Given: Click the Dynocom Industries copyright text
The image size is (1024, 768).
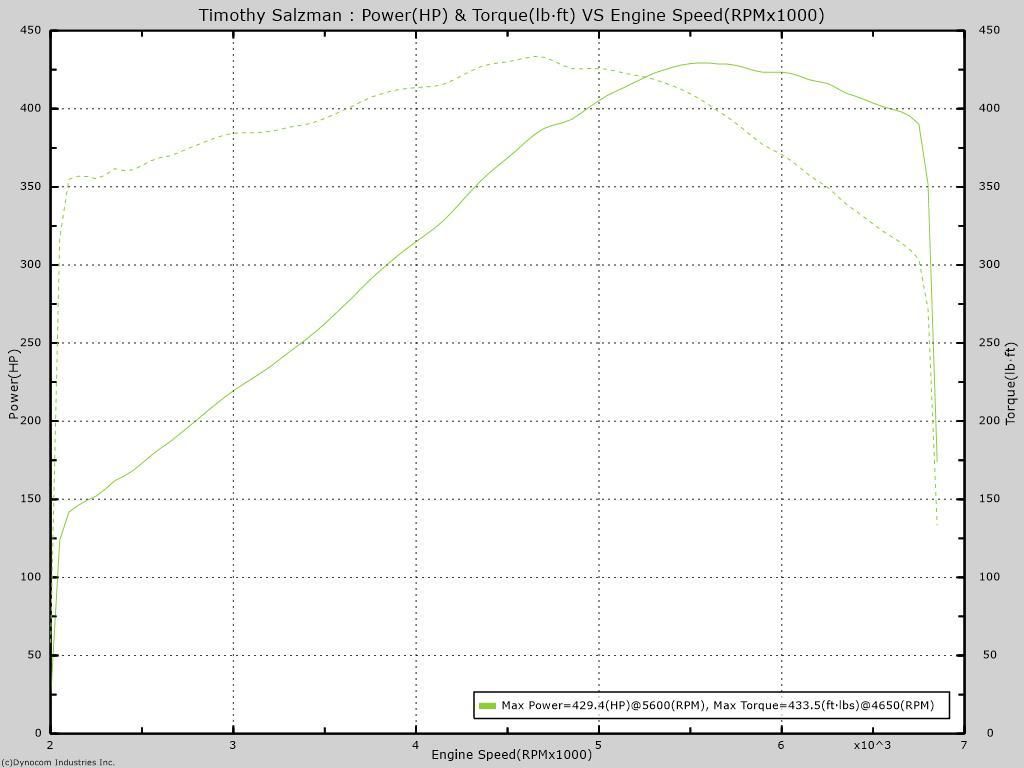Looking at the screenshot, I should [58, 762].
